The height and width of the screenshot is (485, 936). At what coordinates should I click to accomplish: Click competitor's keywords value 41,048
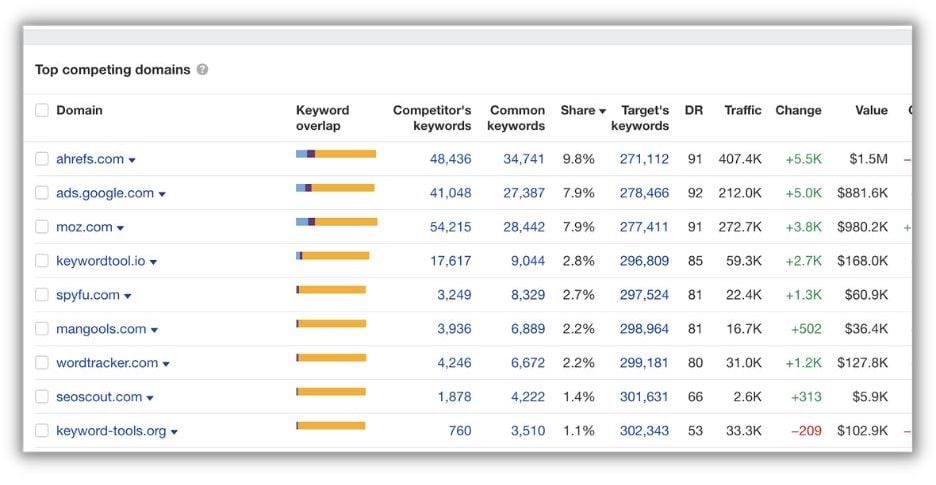pyautogui.click(x=451, y=193)
